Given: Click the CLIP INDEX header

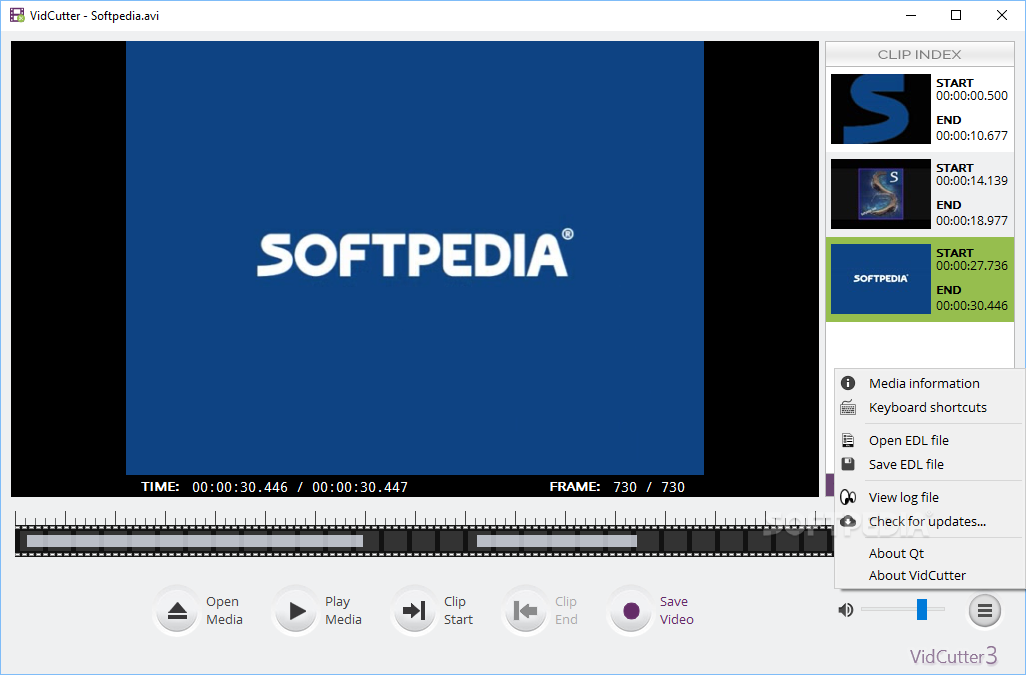Looking at the screenshot, I should [919, 54].
